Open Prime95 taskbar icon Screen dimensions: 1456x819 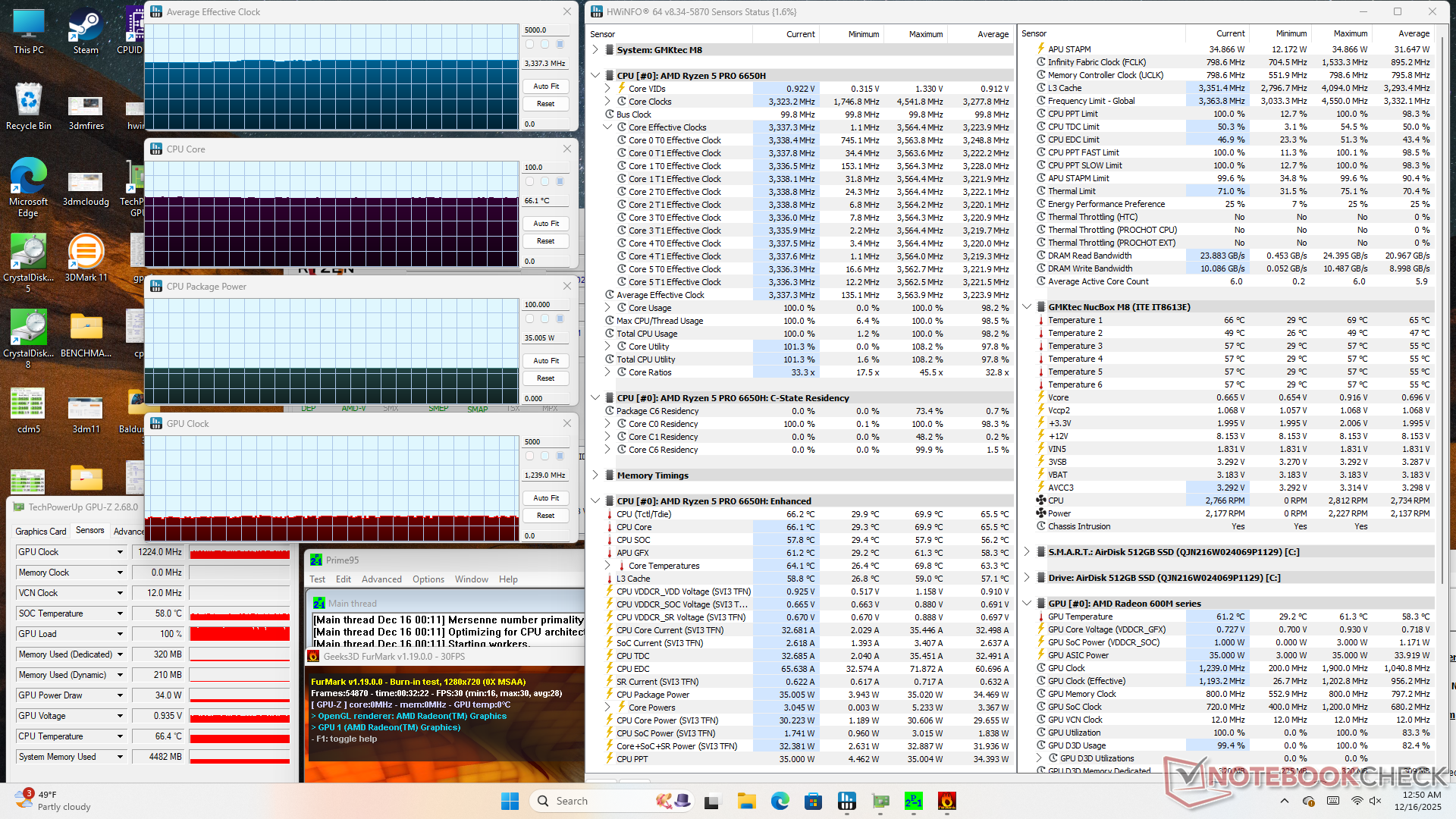coord(913,801)
